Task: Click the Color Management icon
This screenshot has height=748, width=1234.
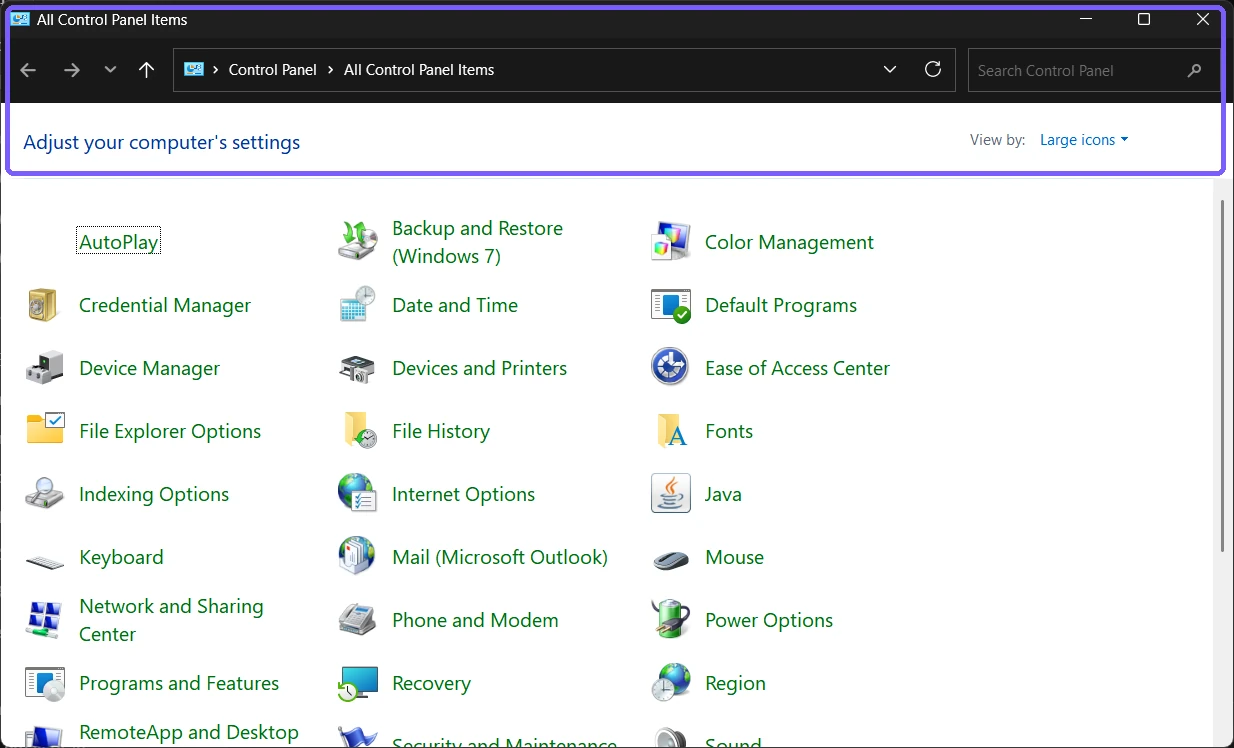Action: tap(670, 242)
